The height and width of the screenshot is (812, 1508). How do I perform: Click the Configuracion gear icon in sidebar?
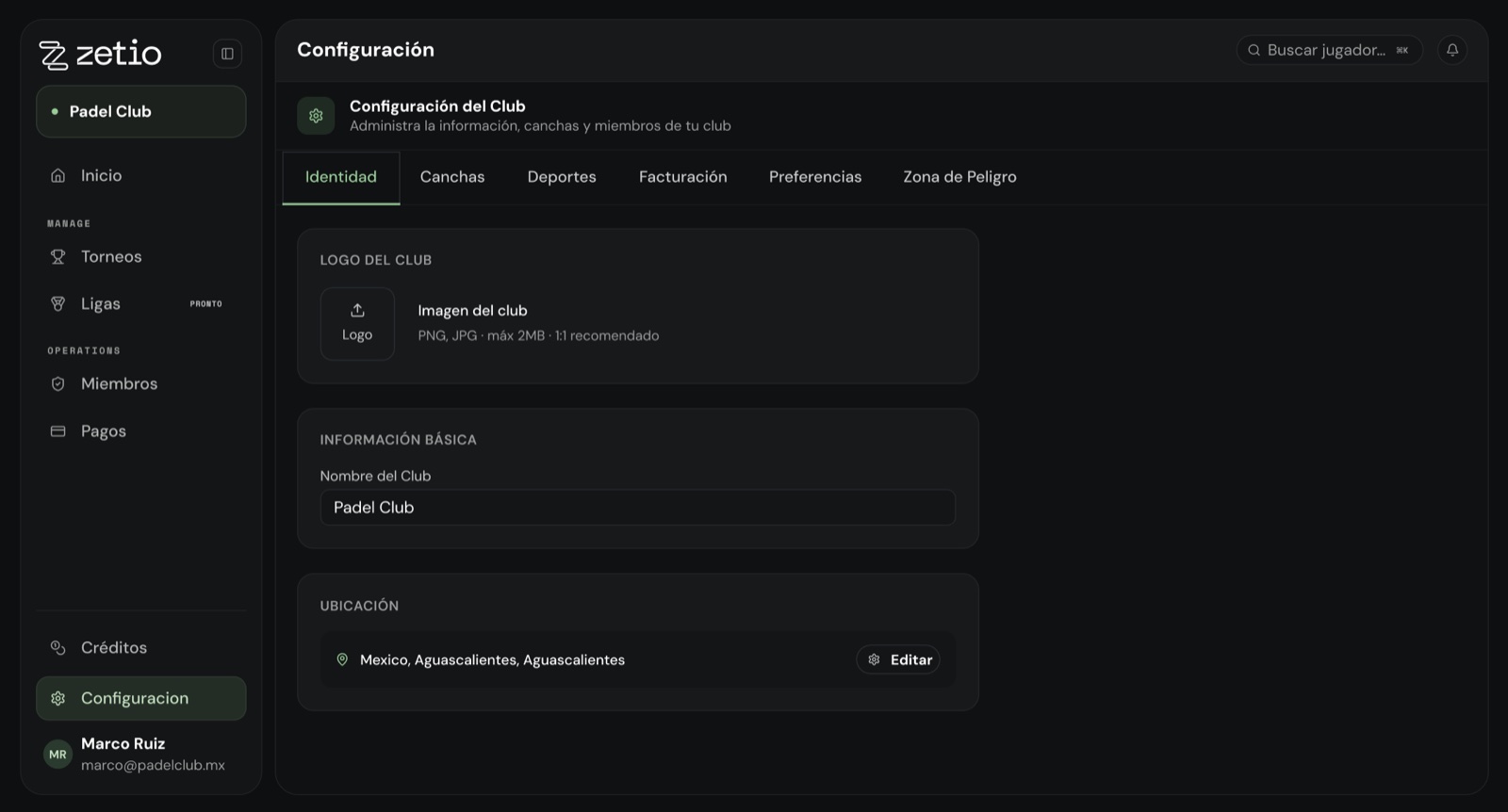(x=58, y=699)
